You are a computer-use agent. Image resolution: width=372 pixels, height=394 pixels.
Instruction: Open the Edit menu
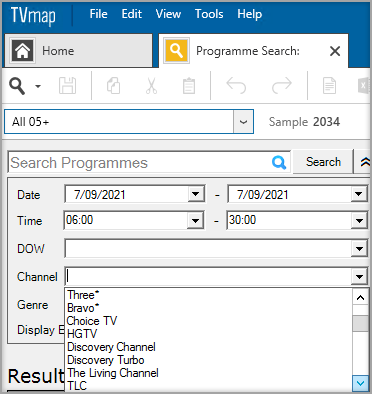(132, 14)
